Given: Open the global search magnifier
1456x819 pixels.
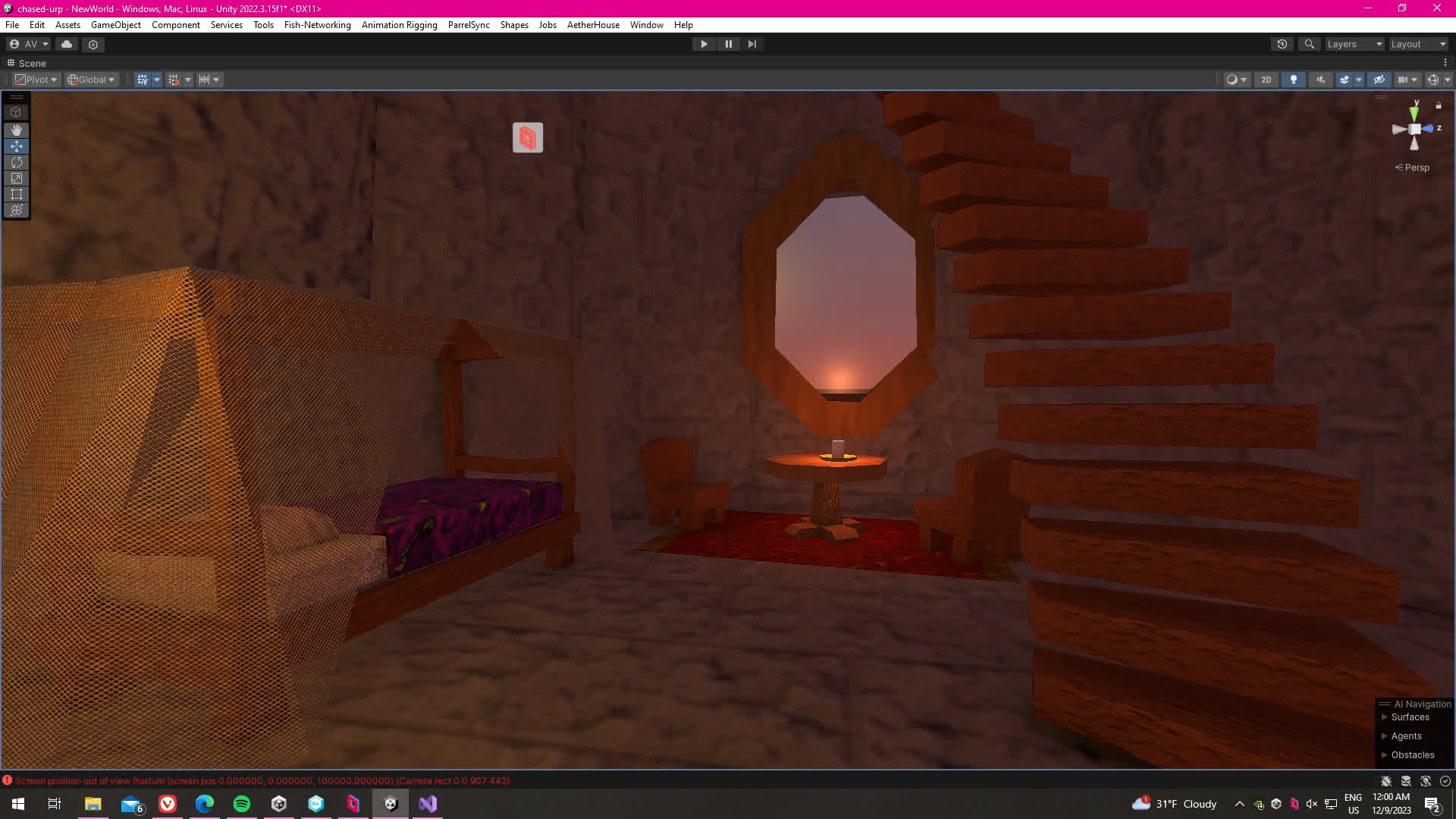Looking at the screenshot, I should click(x=1309, y=44).
